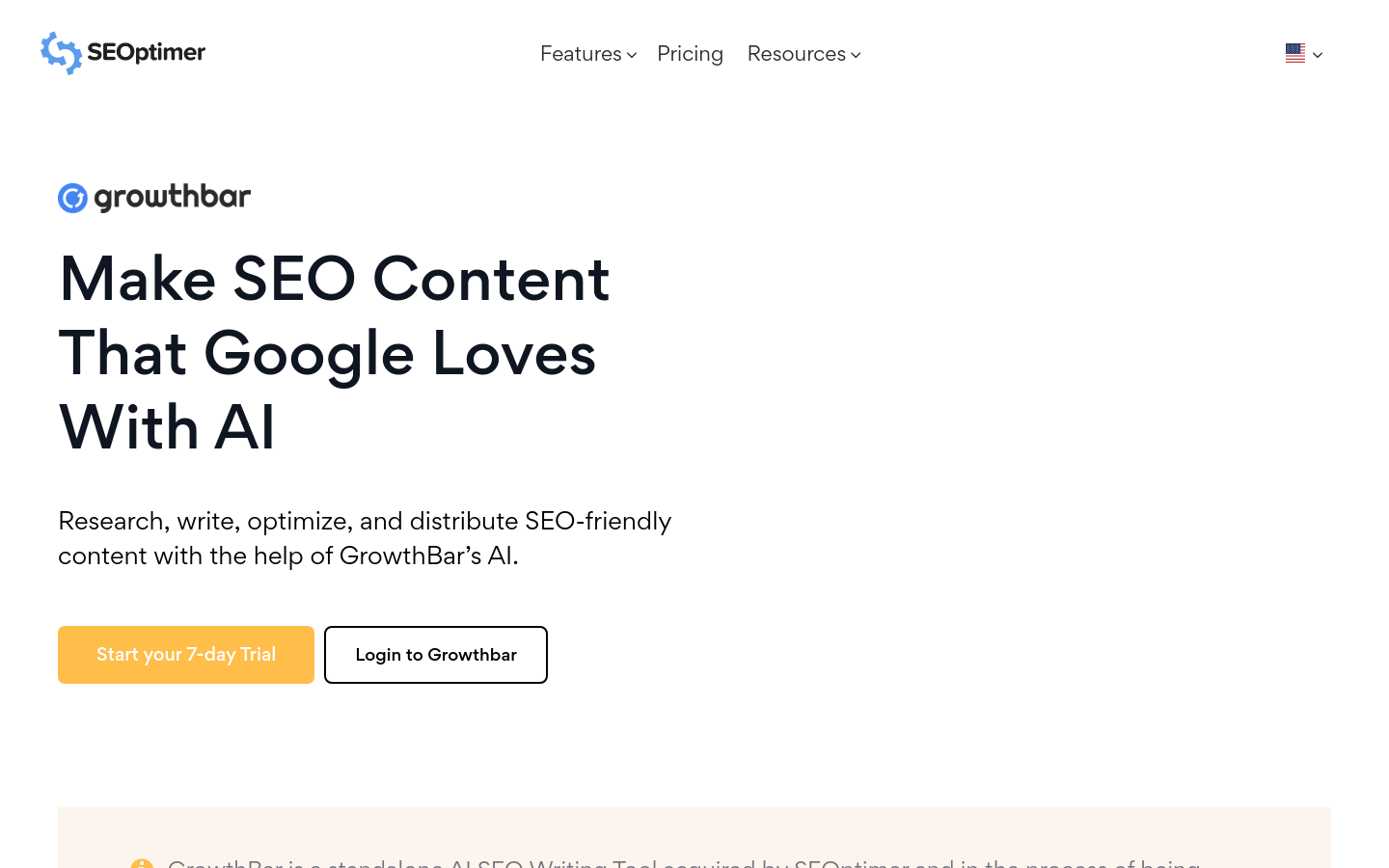Click the Make SEO Content headline
This screenshot has width=1389, height=868.
point(335,280)
